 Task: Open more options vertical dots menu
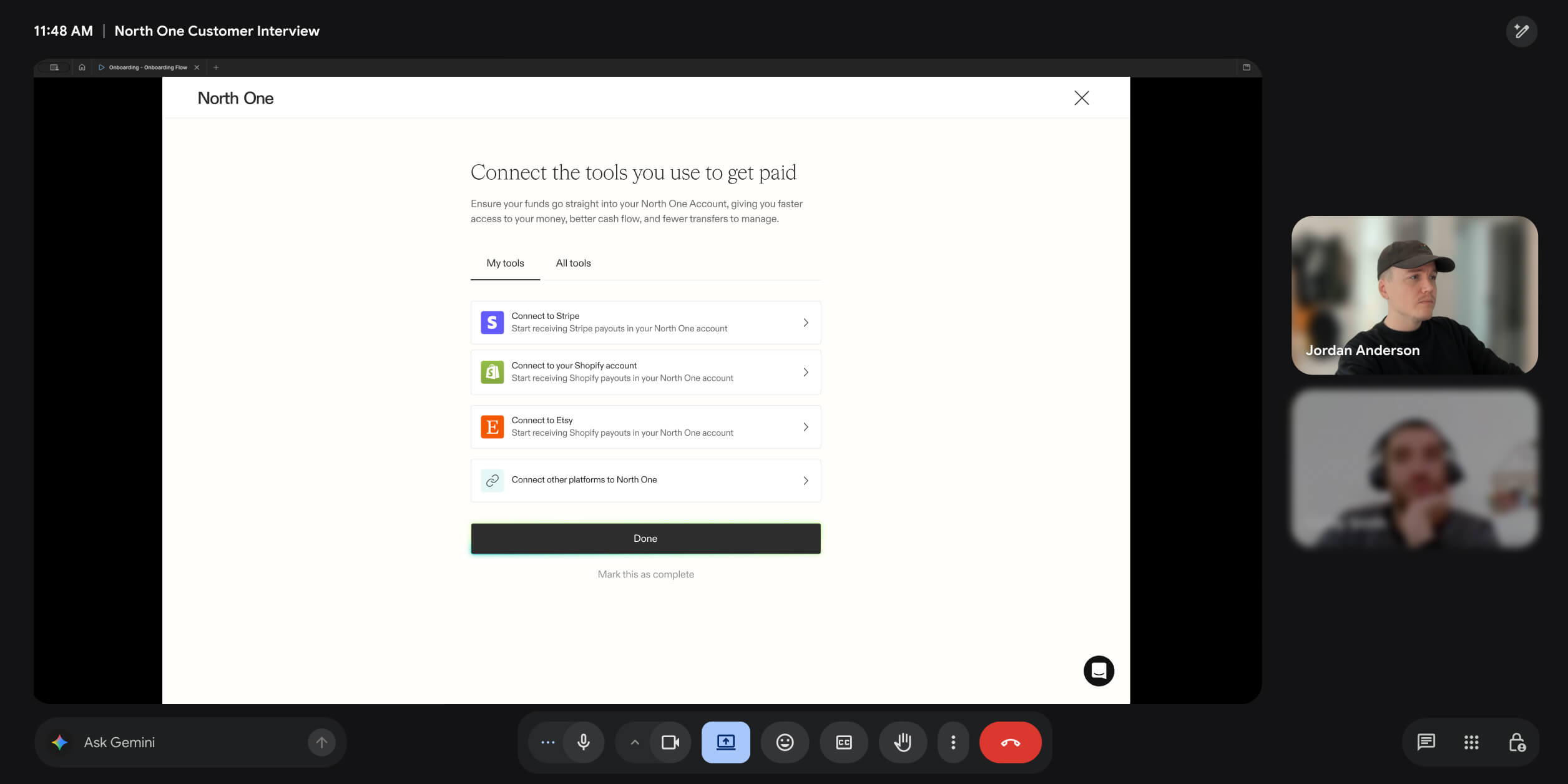point(953,742)
